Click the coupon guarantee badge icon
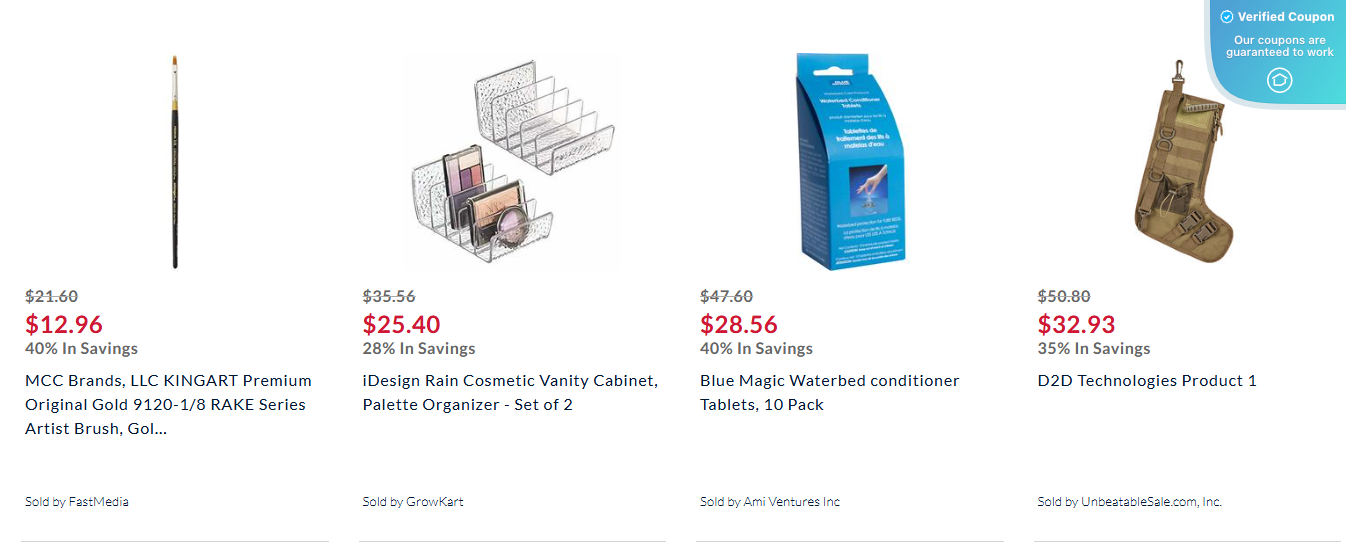The width and height of the screenshot is (1346, 545). [1280, 80]
